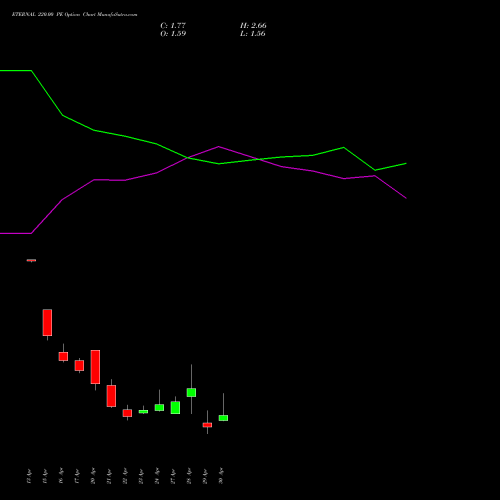Click the red candle above 21 Apr
This screenshot has height=500, width=500.
pos(111,396)
